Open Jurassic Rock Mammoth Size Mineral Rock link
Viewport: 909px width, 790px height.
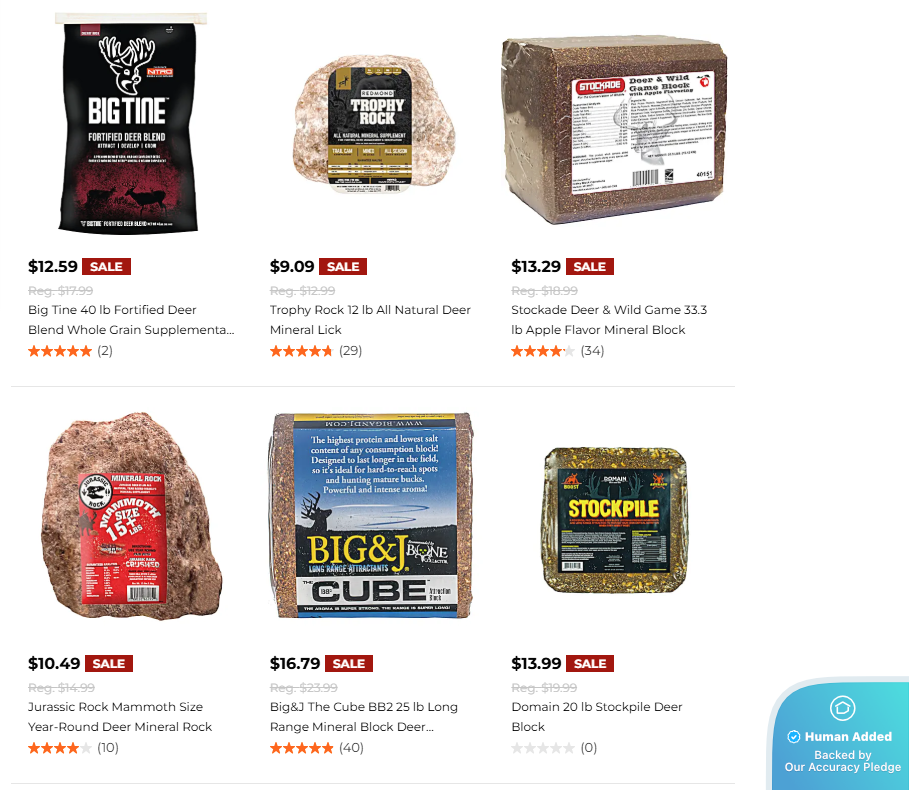[x=120, y=717]
